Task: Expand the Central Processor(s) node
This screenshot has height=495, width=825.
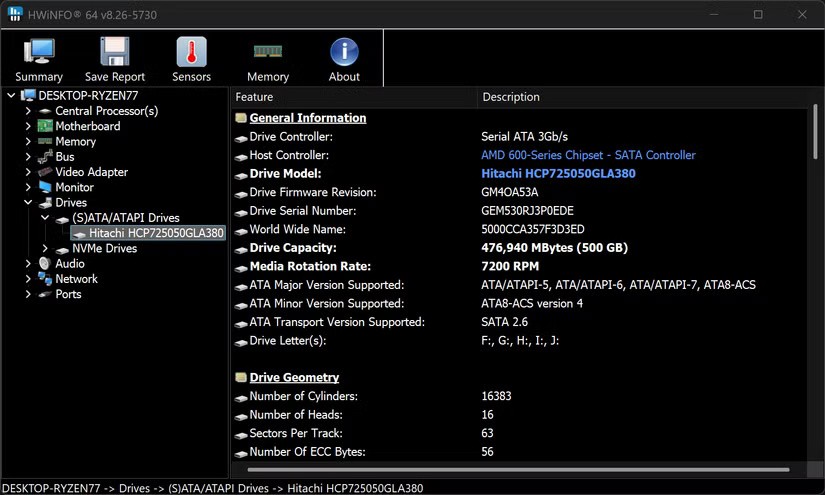Action: click(x=28, y=111)
